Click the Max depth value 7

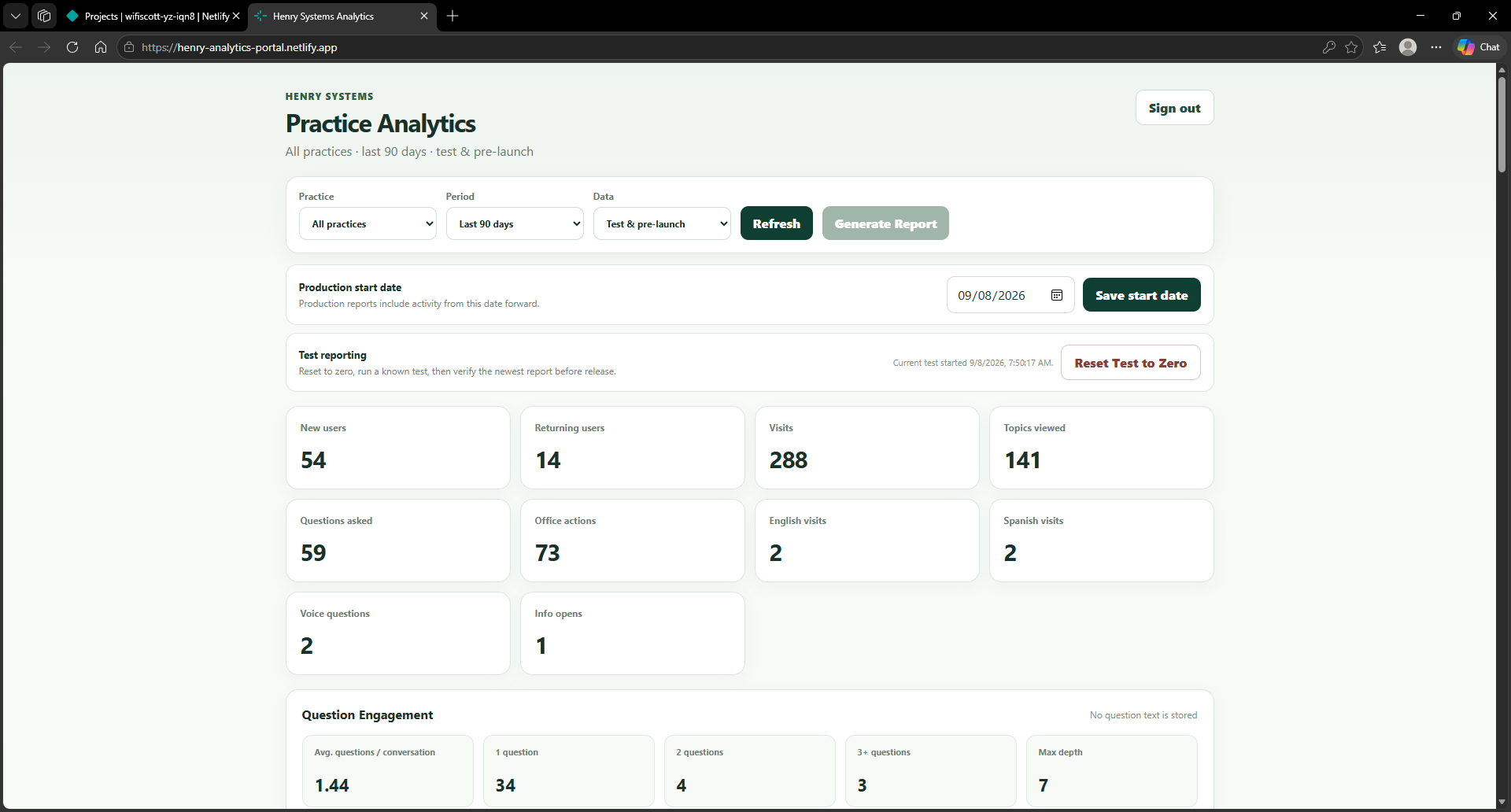pyautogui.click(x=1044, y=785)
